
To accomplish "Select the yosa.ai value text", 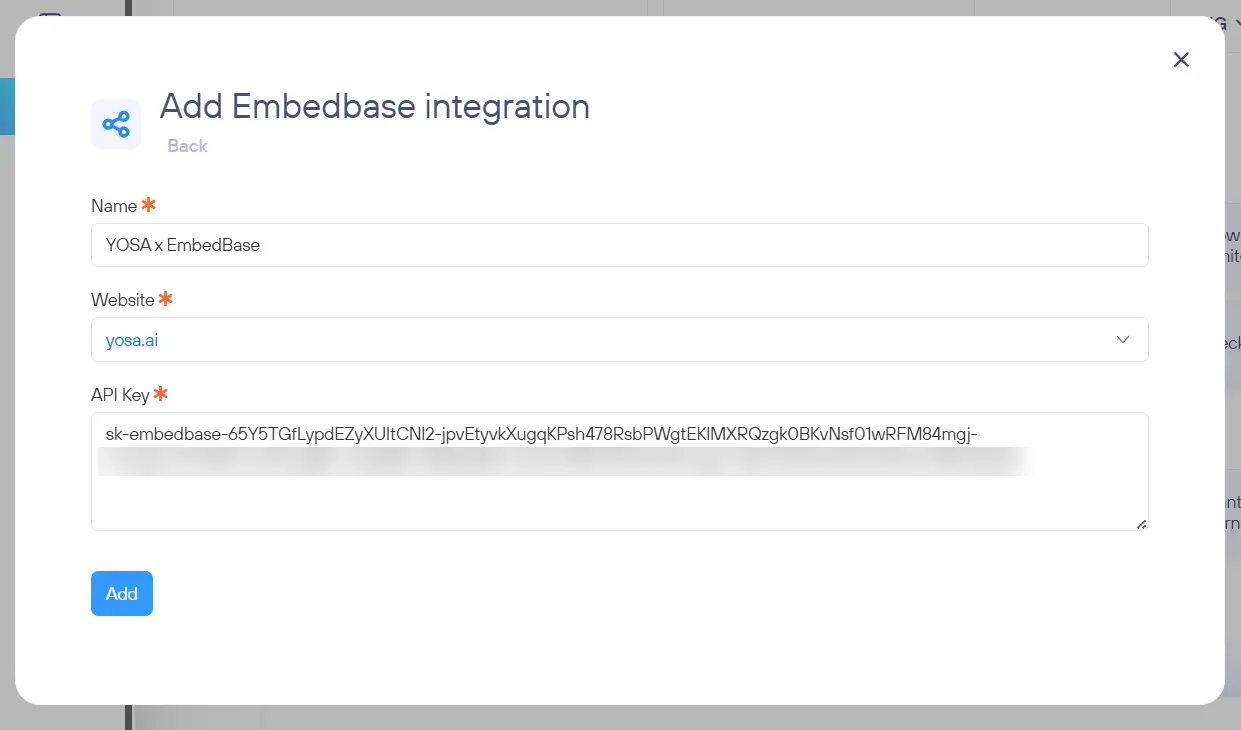I will point(132,340).
